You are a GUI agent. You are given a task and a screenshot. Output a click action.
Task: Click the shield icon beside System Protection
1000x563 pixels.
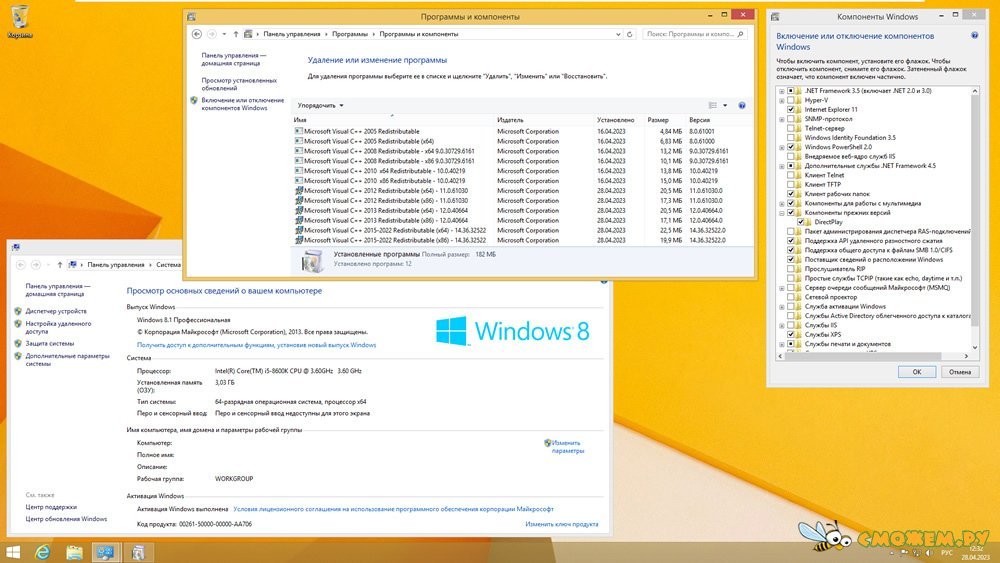[x=18, y=344]
